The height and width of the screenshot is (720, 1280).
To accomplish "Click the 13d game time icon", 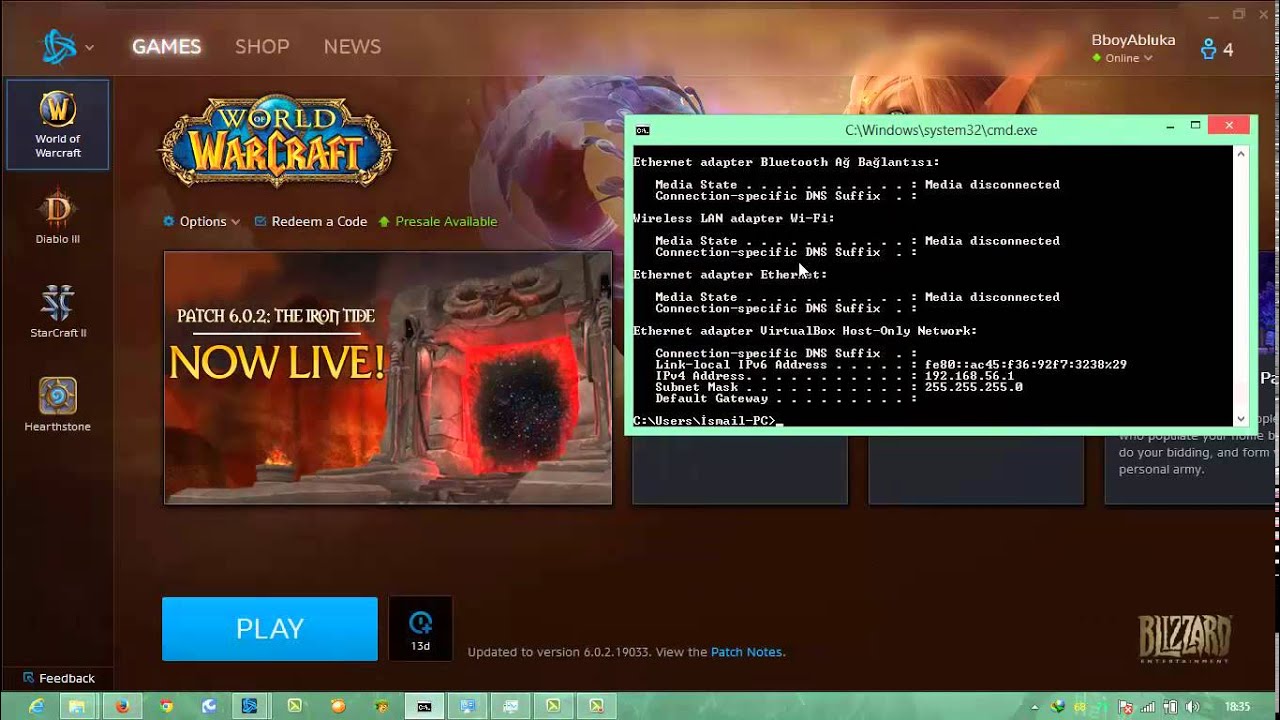I will (x=420, y=628).
